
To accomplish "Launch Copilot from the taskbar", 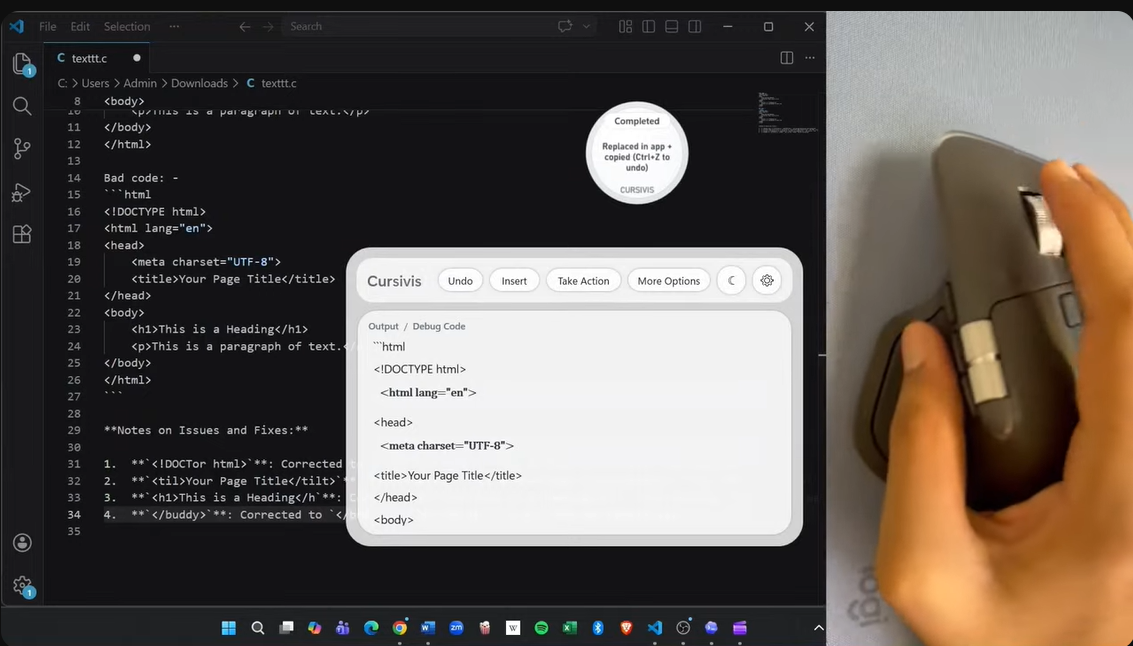I will (x=314, y=628).
